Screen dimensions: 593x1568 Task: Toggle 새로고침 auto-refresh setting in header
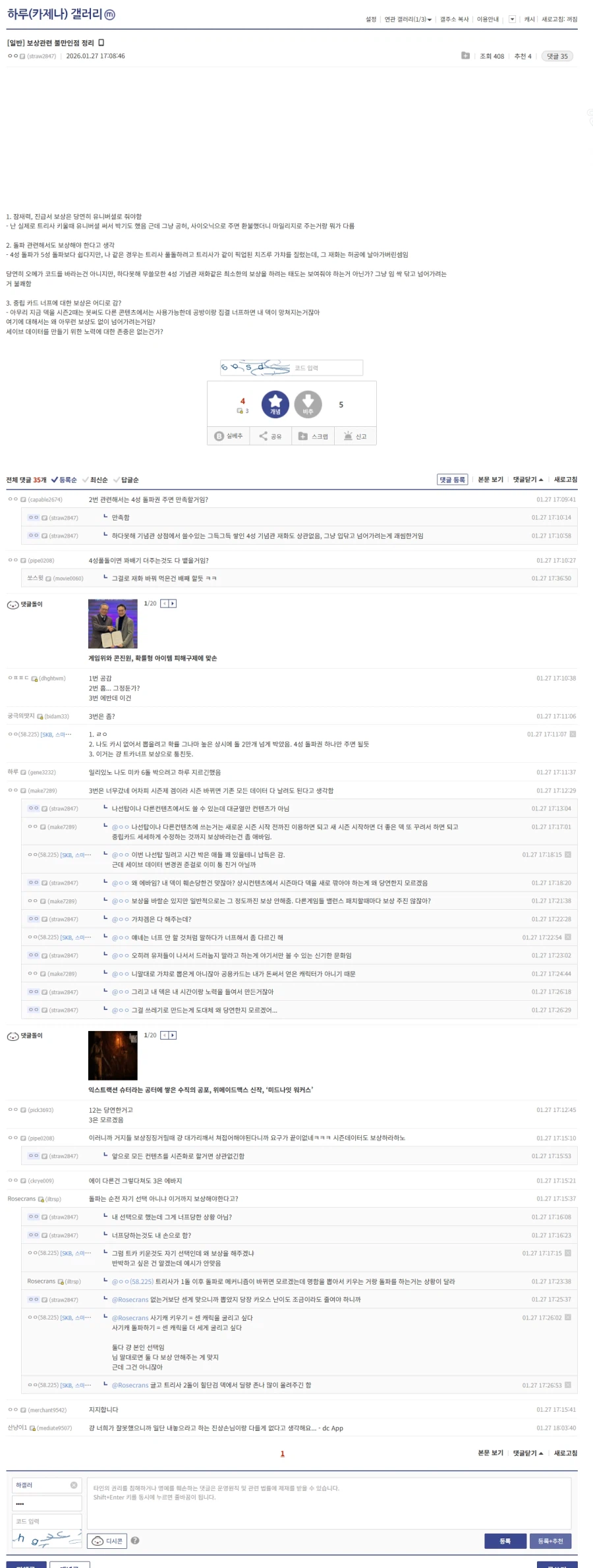tap(559, 19)
